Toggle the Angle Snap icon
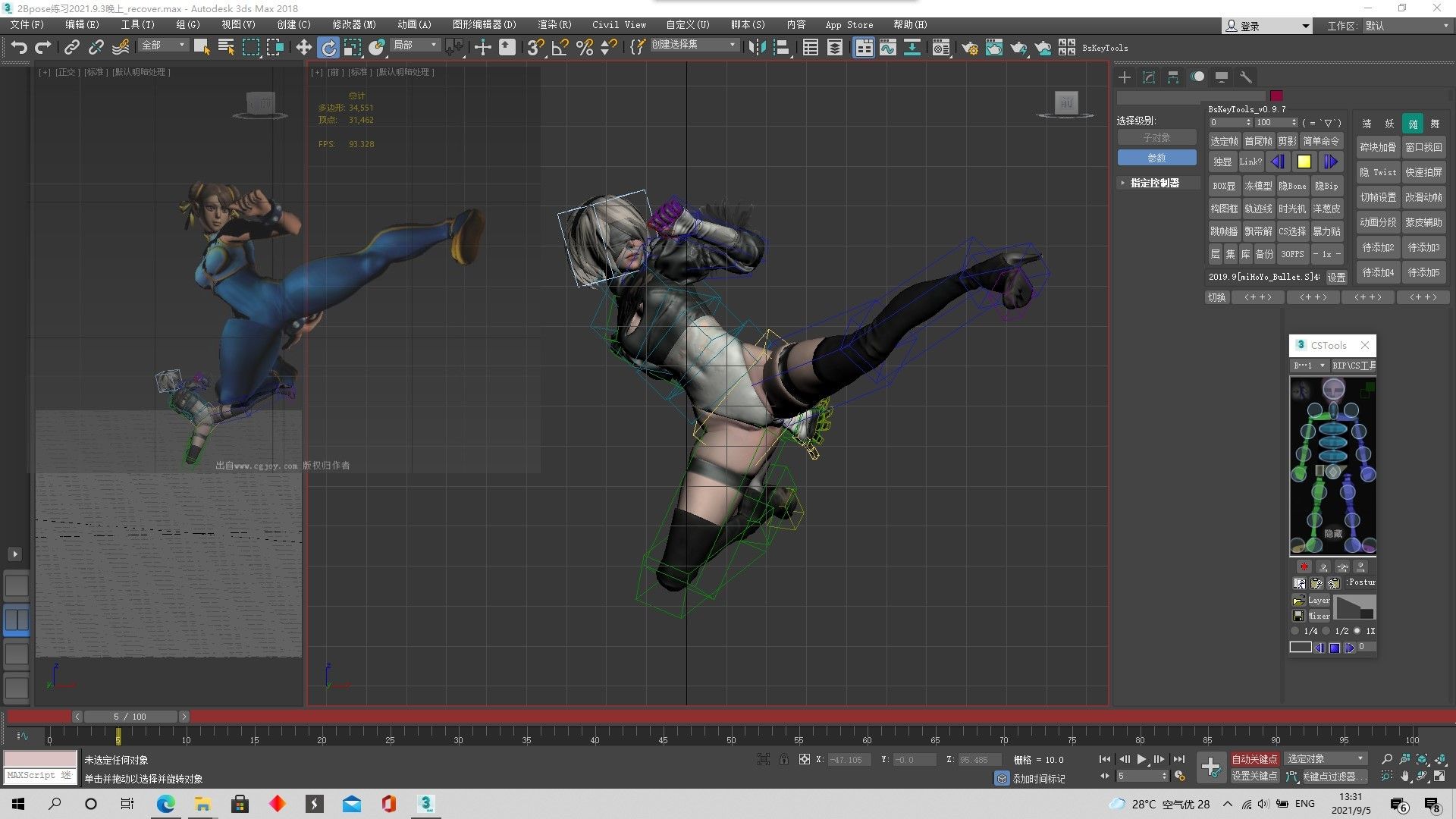Viewport: 1456px width, 819px height. point(560,47)
